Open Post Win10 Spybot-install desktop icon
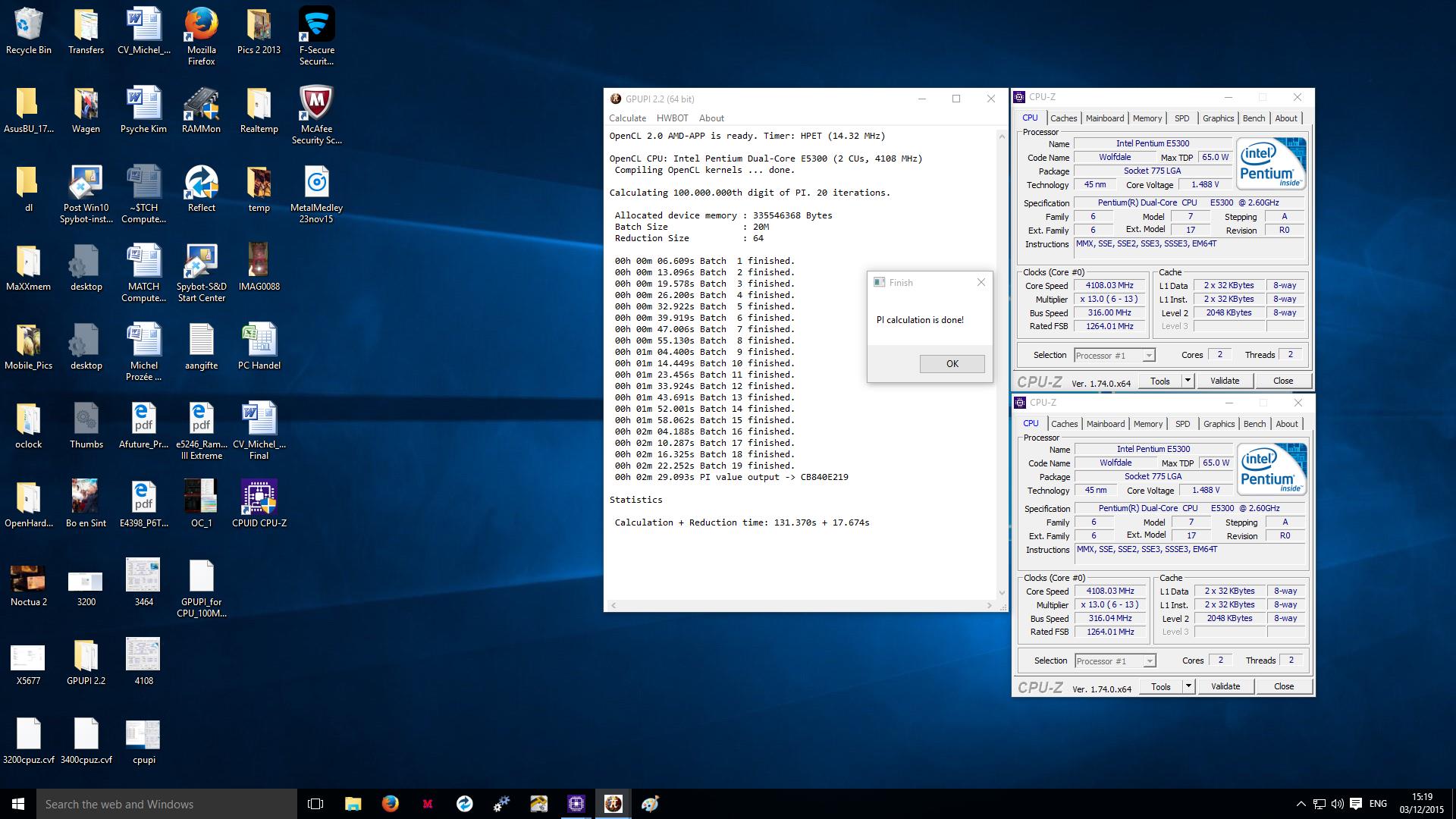 [86, 194]
